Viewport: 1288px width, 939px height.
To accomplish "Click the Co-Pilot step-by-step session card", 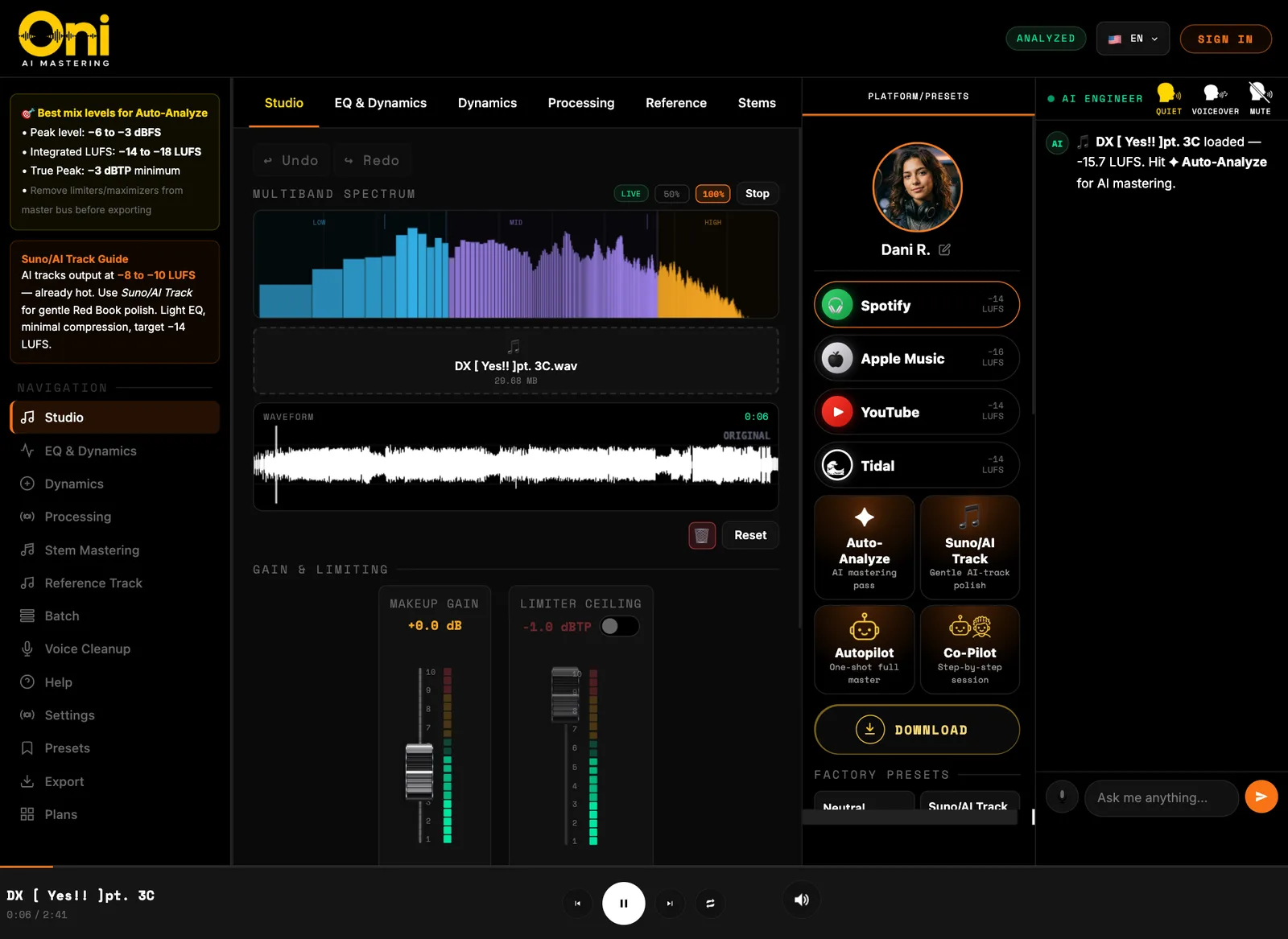I will click(970, 649).
